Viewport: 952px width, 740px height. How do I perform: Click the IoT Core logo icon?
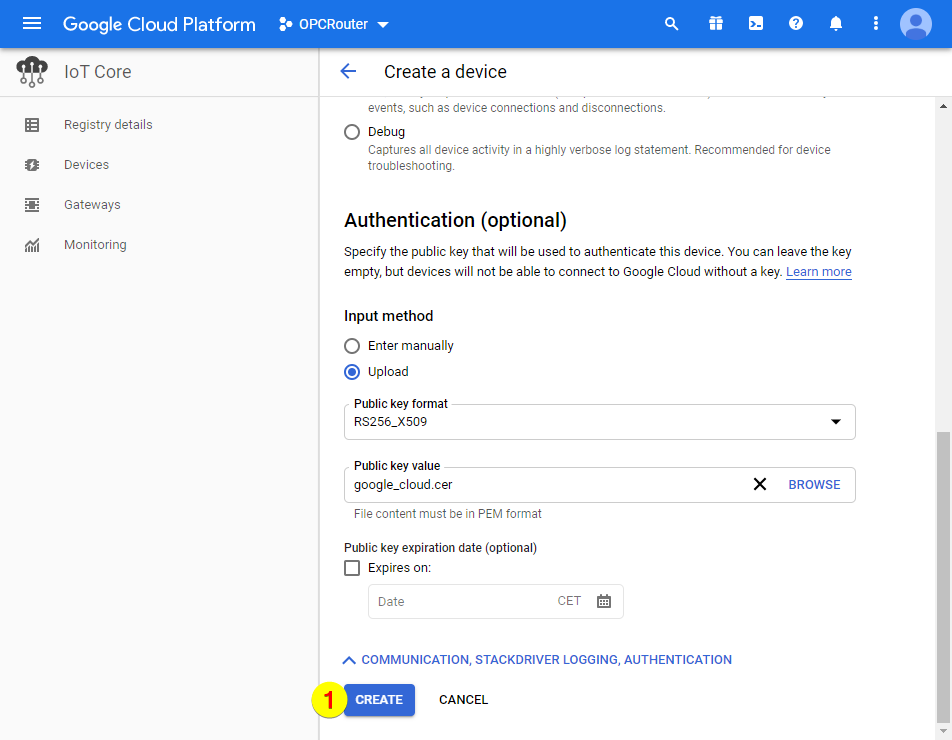pyautogui.click(x=31, y=71)
